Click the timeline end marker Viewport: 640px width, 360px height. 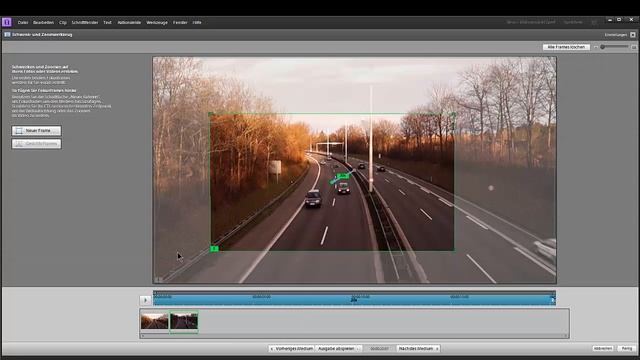tap(553, 300)
